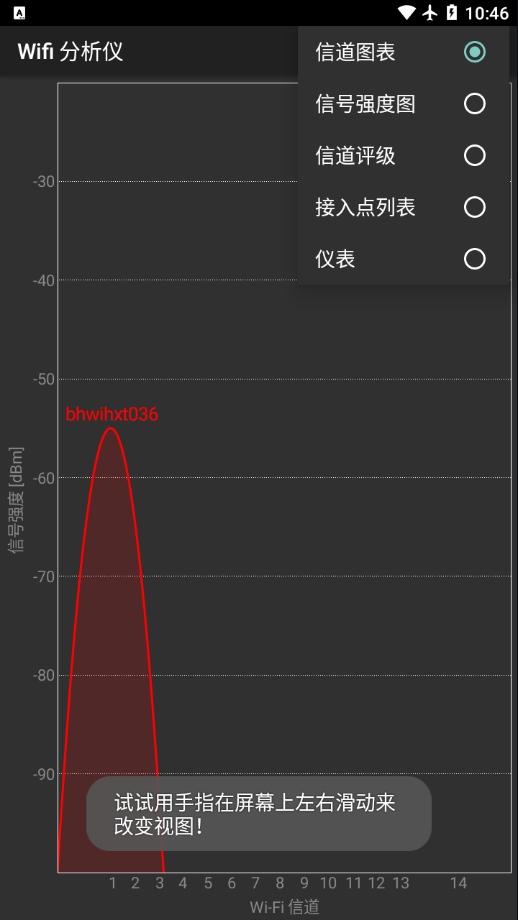
Task: Select the 信道评级 radio button
Action: (x=474, y=155)
